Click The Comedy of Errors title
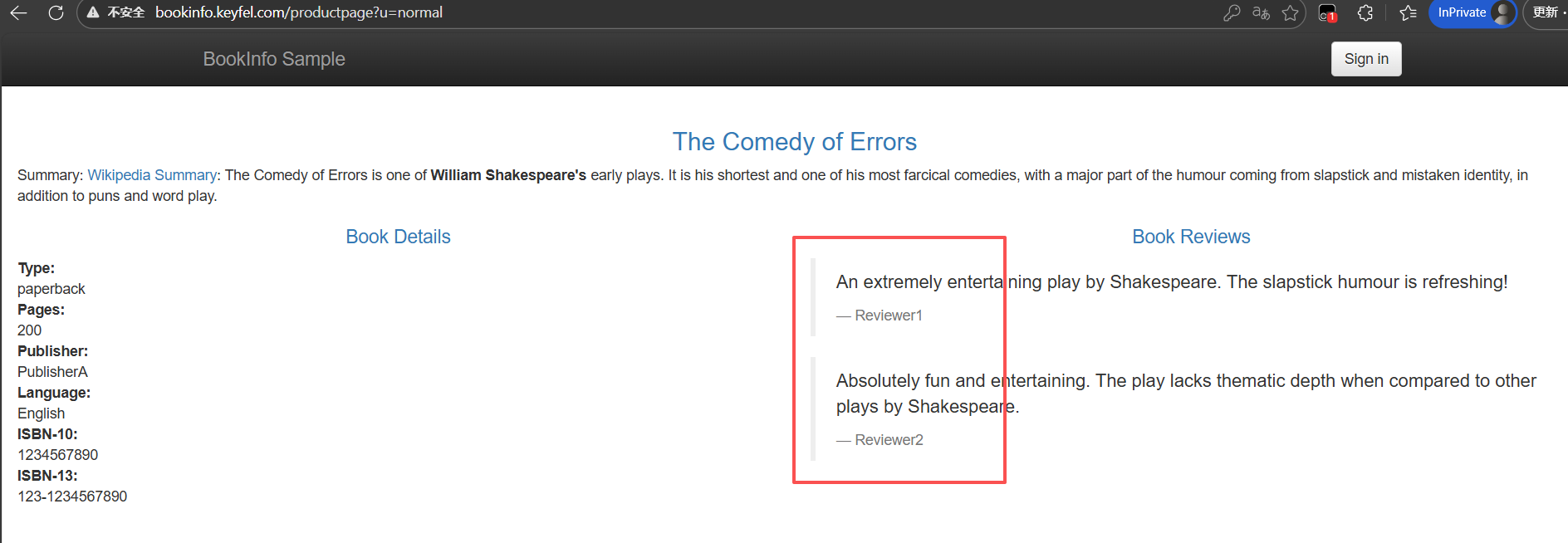The height and width of the screenshot is (543, 1568). (794, 142)
